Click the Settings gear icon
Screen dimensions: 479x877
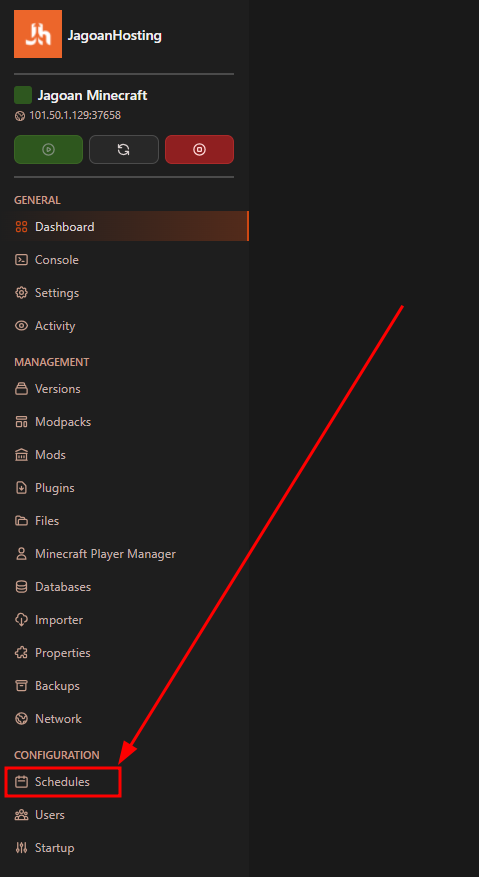click(21, 293)
